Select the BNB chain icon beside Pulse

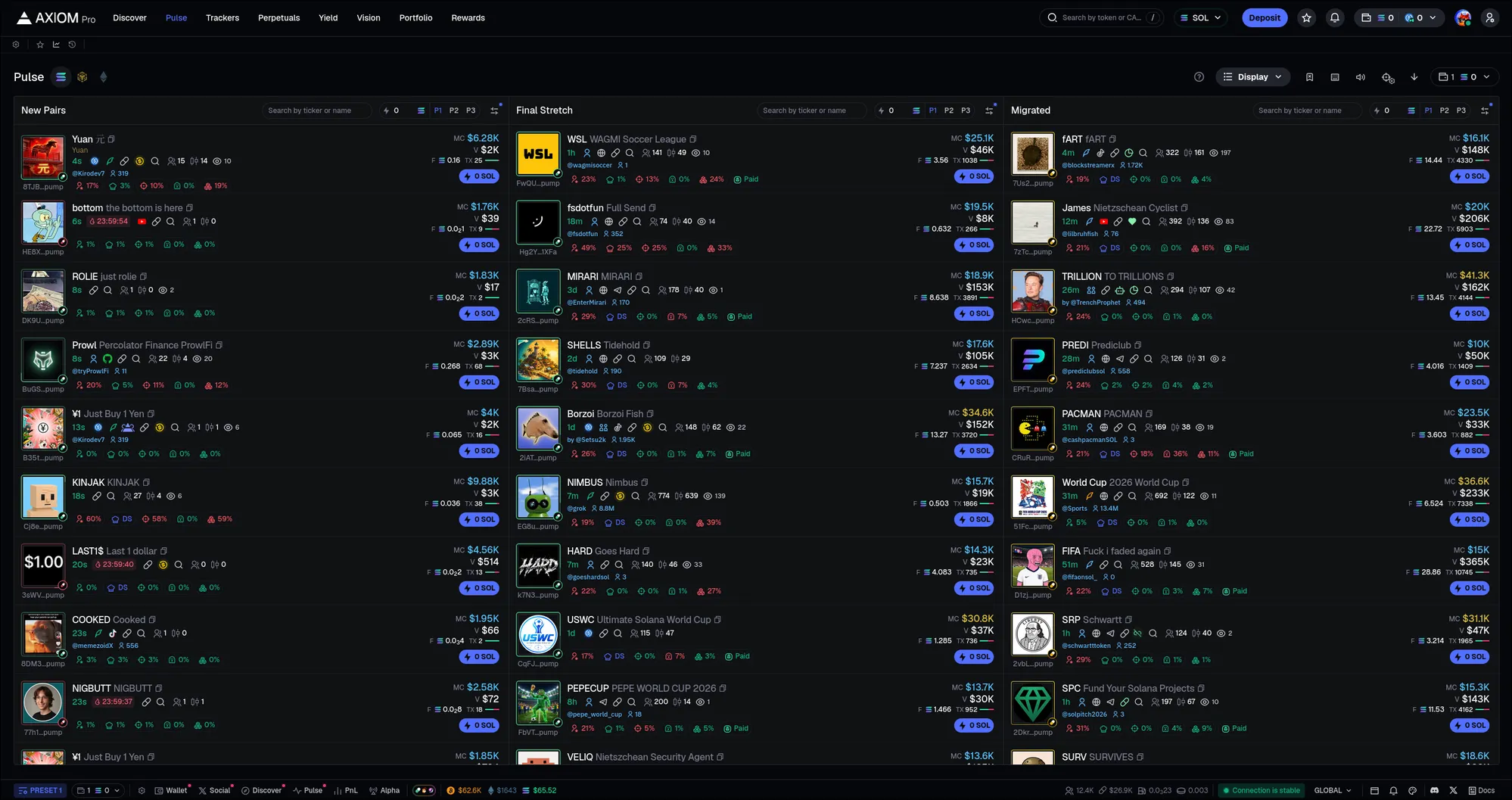point(82,77)
